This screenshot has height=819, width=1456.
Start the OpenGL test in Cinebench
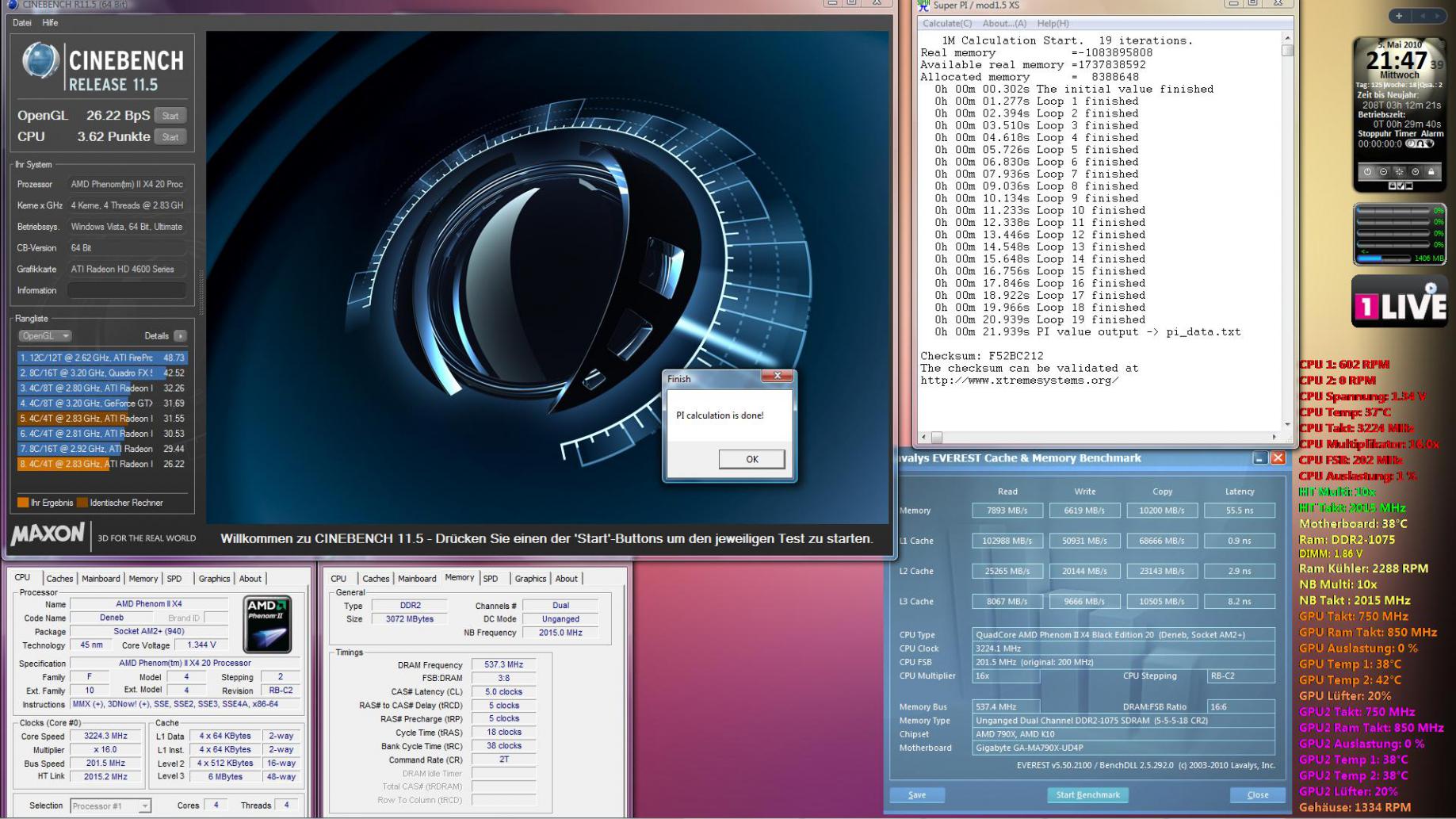tap(170, 116)
